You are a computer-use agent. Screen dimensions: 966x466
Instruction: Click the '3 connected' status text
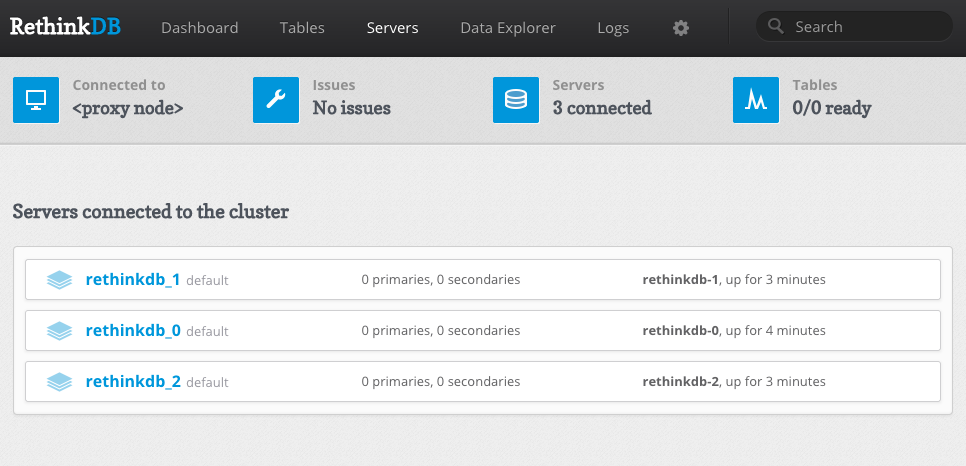coord(602,108)
